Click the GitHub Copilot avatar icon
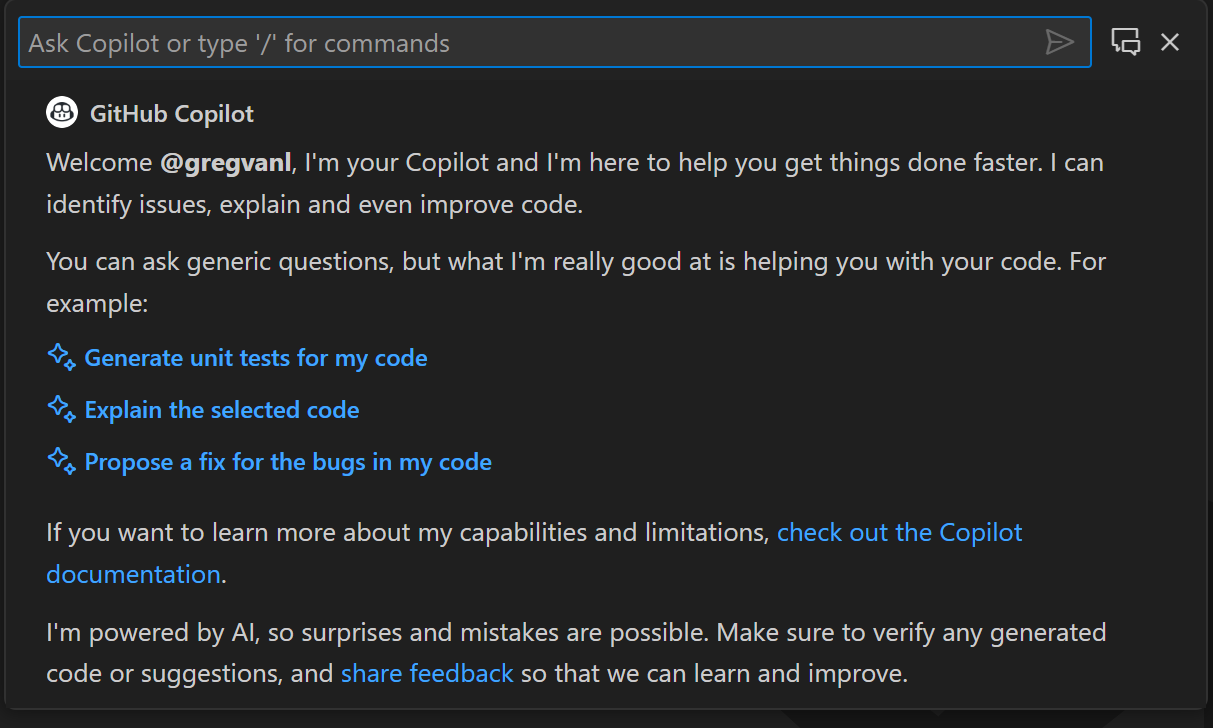 pyautogui.click(x=62, y=112)
